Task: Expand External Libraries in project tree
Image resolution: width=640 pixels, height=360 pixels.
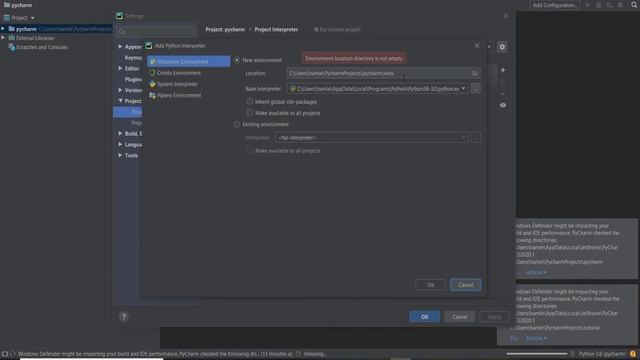Action: coord(3,38)
